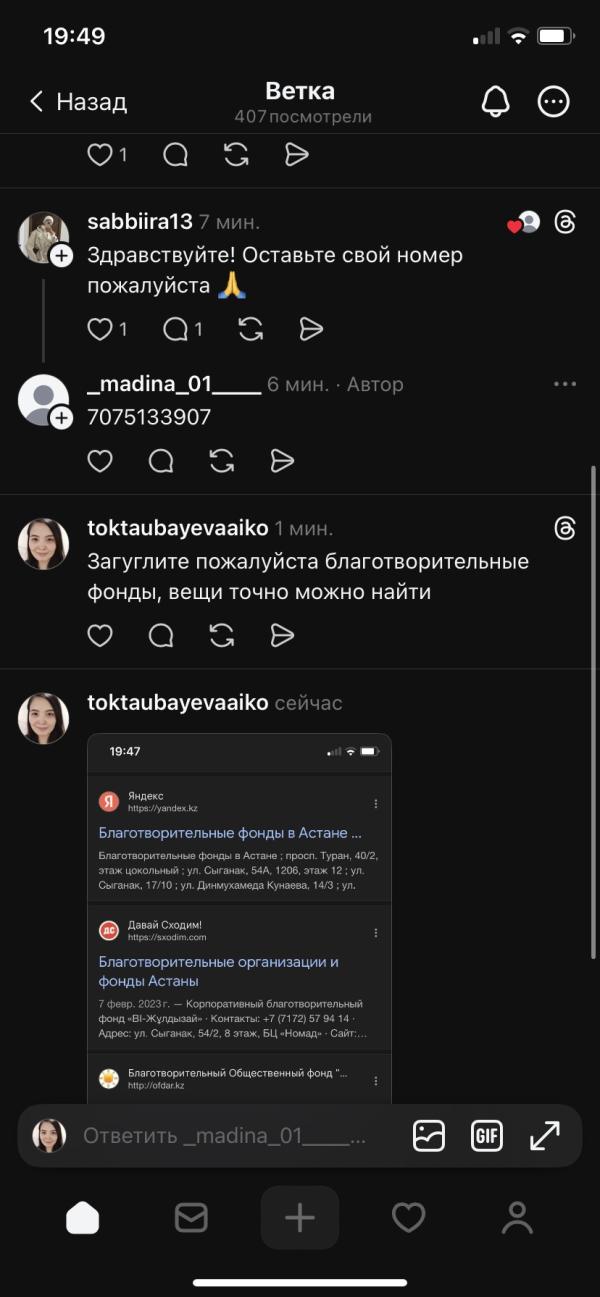This screenshot has width=600, height=1297.
Task: Open replies on sabbiira13's comment
Action: 176,329
